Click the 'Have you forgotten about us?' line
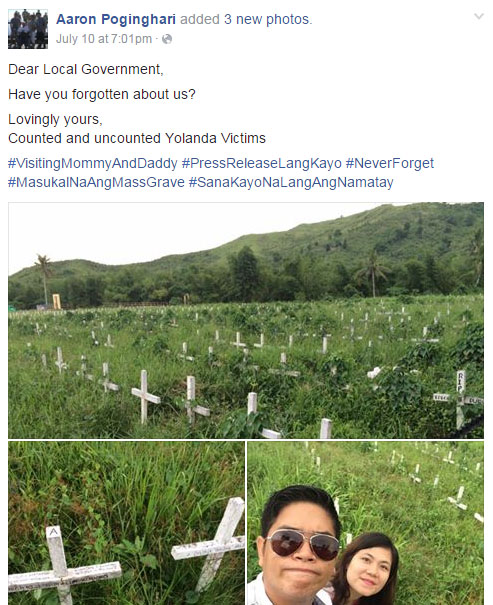Viewport: 493px width, 605px height. click(102, 94)
